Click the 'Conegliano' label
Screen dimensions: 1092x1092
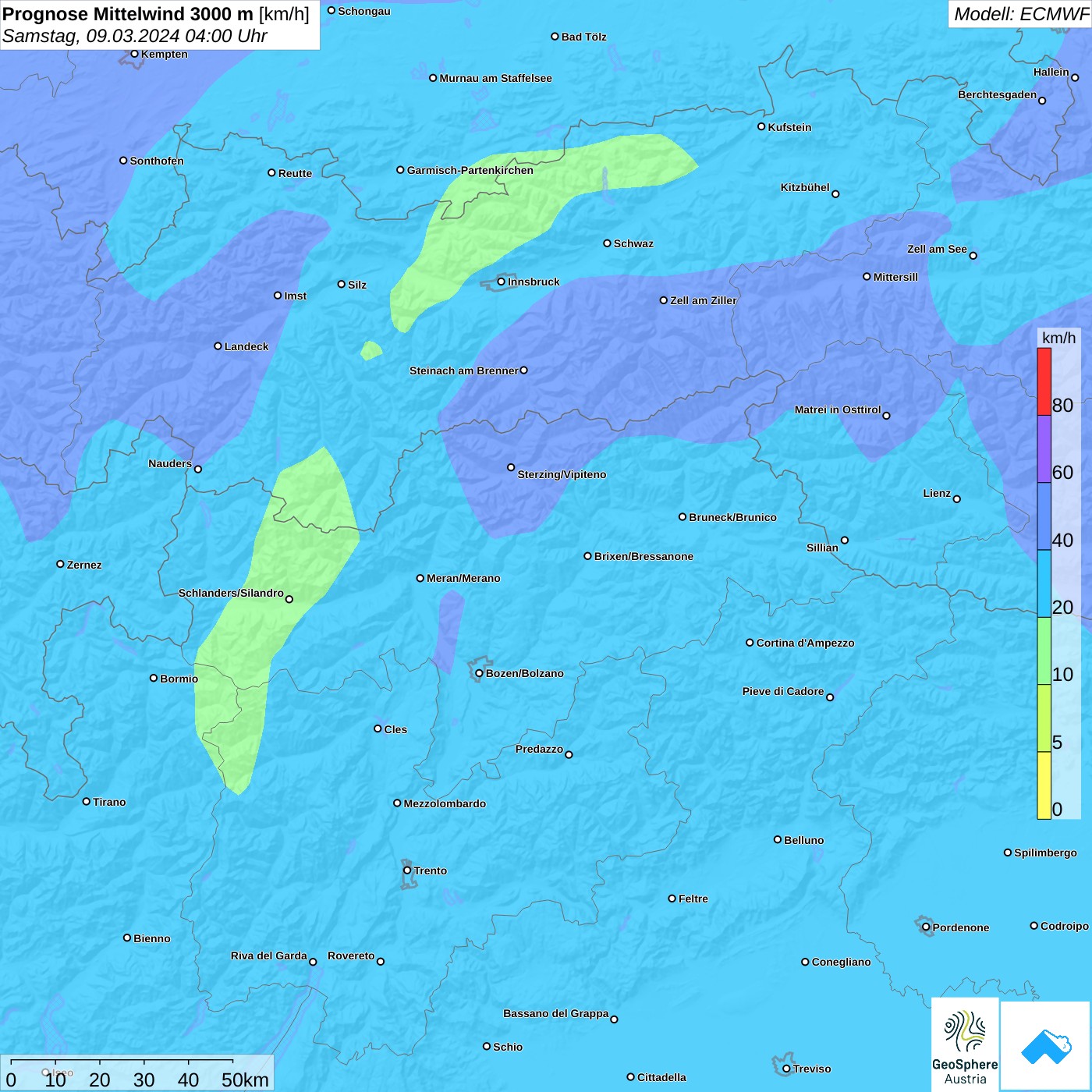tap(841, 962)
